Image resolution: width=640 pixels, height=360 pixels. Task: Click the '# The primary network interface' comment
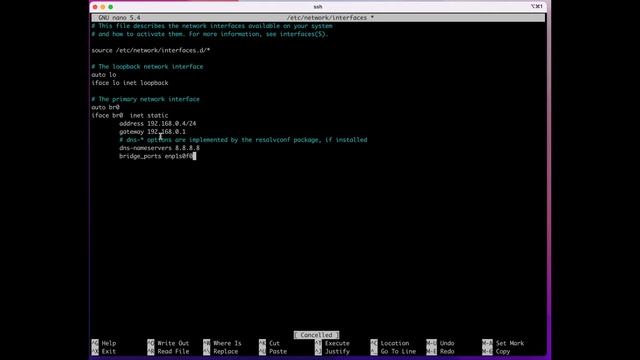(x=145, y=99)
